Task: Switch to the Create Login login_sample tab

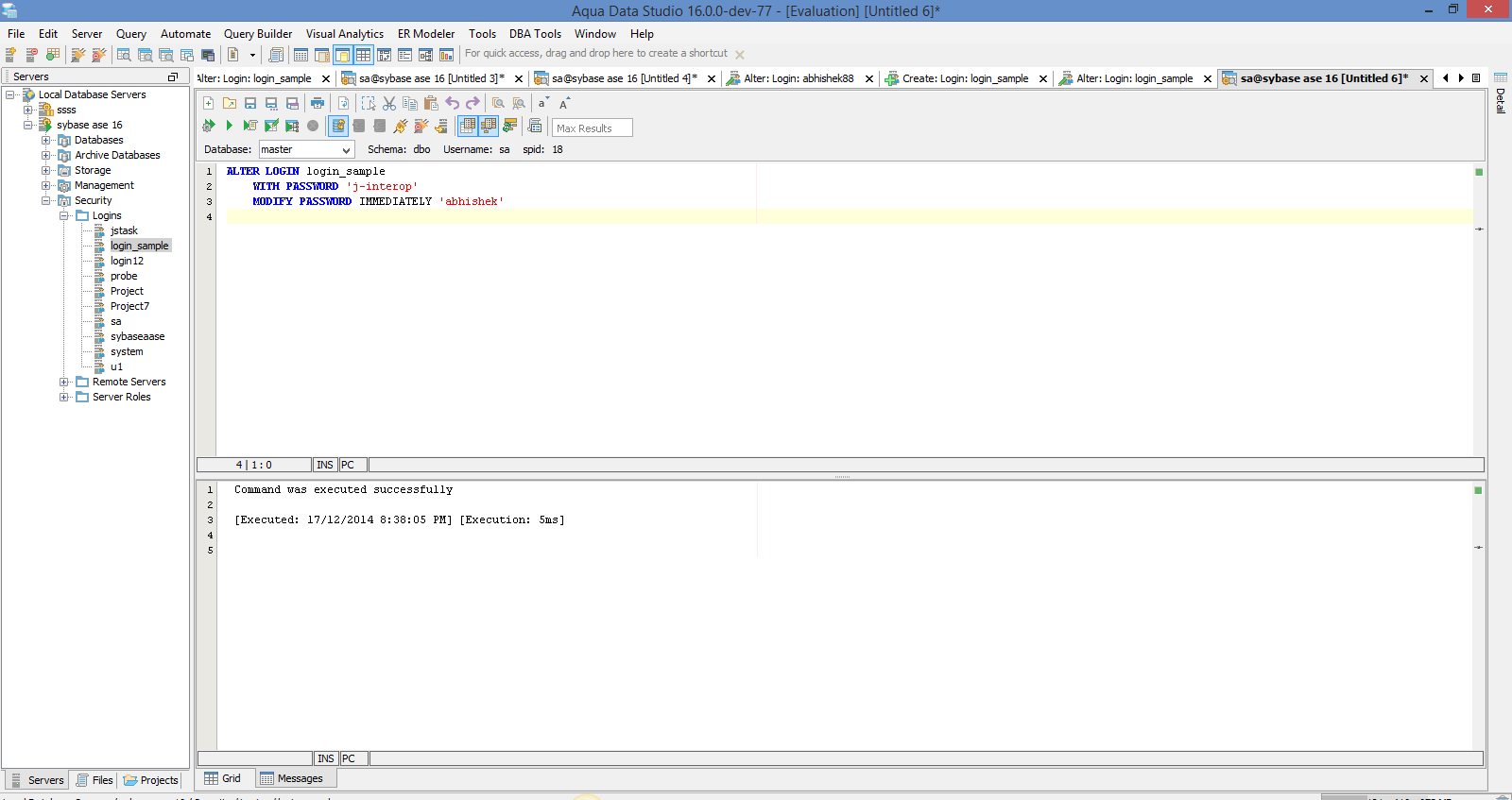Action: point(965,78)
